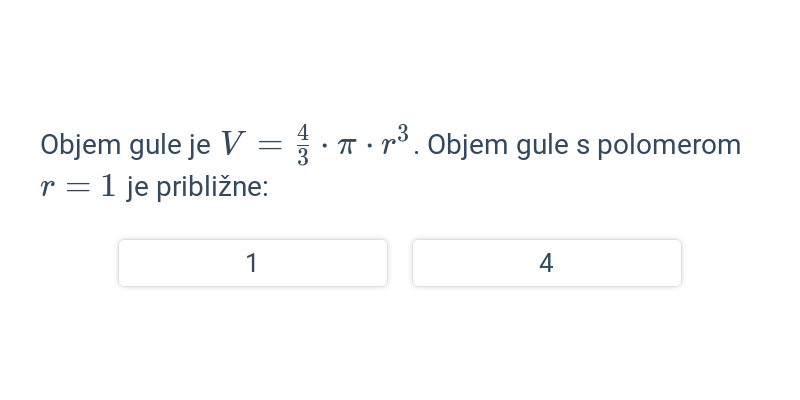Click the equals sign after V

[x=270, y=145]
